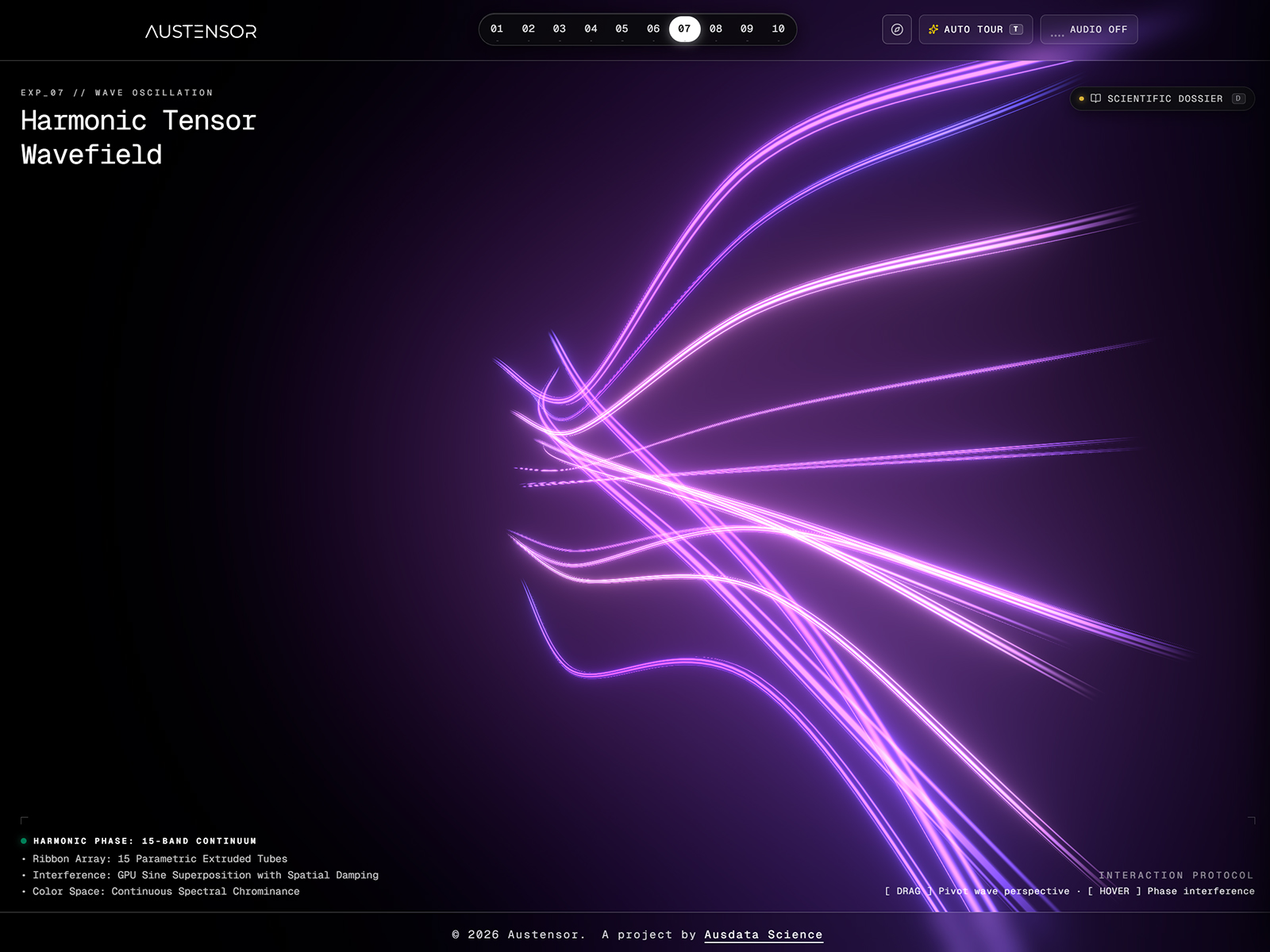The height and width of the screenshot is (952, 1270).
Task: Jump to experiment 05
Action: (x=622, y=29)
